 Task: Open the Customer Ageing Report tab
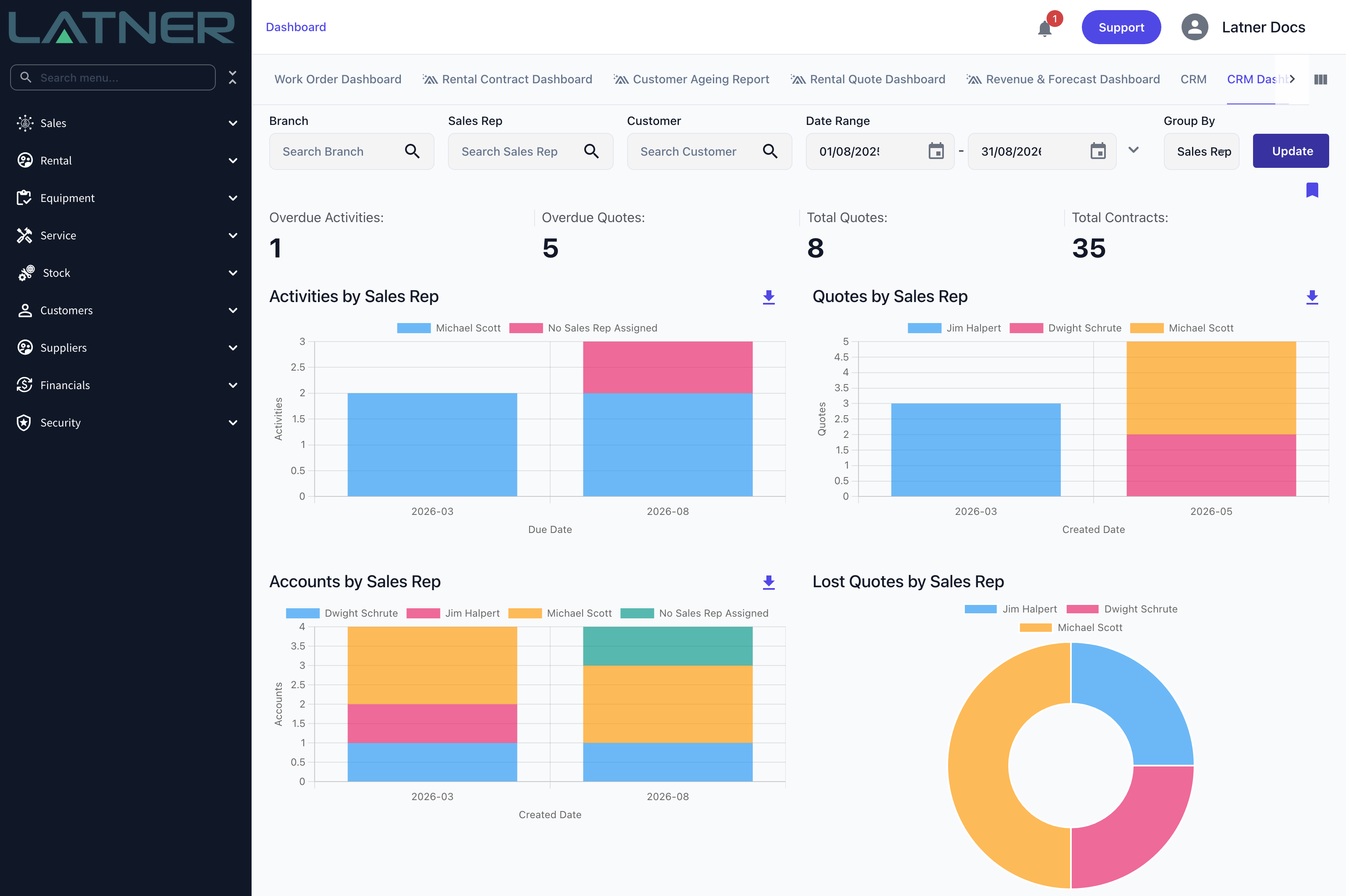pos(691,80)
